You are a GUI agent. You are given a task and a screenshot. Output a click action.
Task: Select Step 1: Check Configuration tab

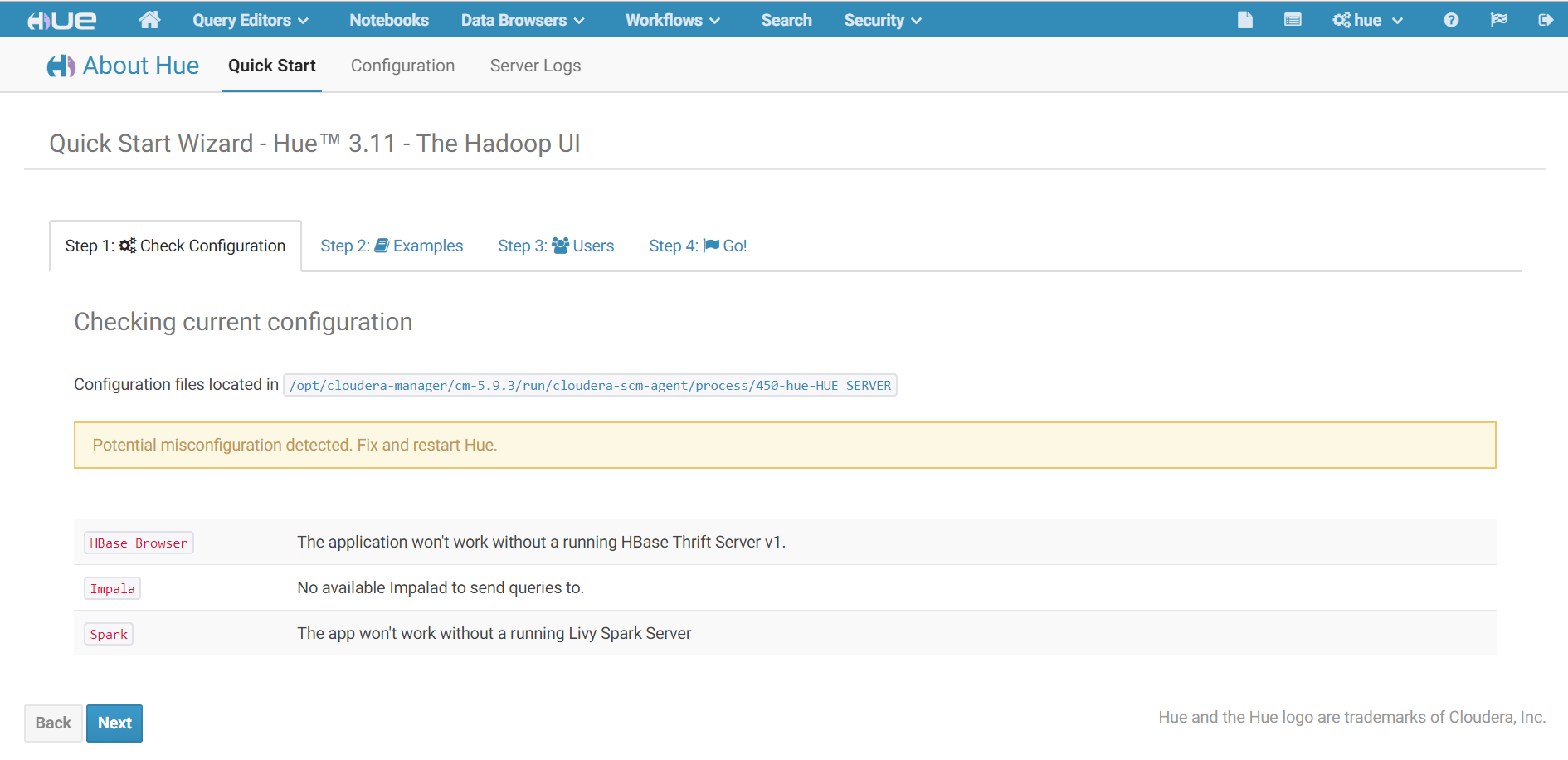(175, 246)
